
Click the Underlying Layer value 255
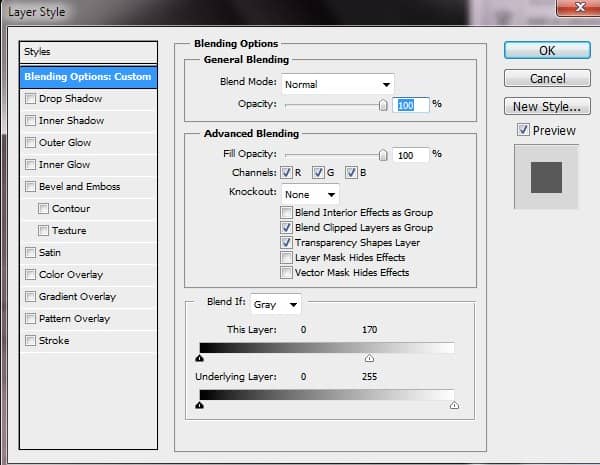tap(370, 377)
